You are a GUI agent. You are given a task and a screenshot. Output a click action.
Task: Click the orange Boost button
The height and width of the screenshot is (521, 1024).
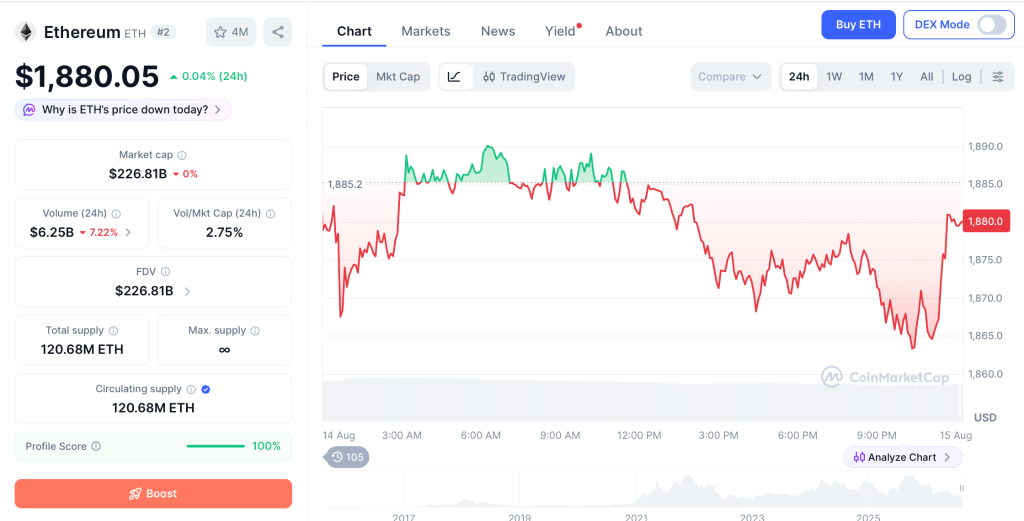point(153,494)
